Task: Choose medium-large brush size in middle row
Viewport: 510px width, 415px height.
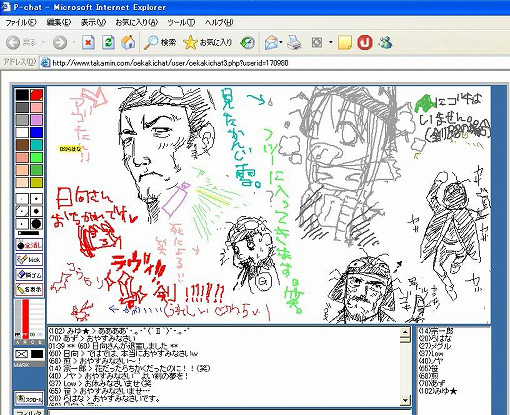Action: [x=36, y=211]
